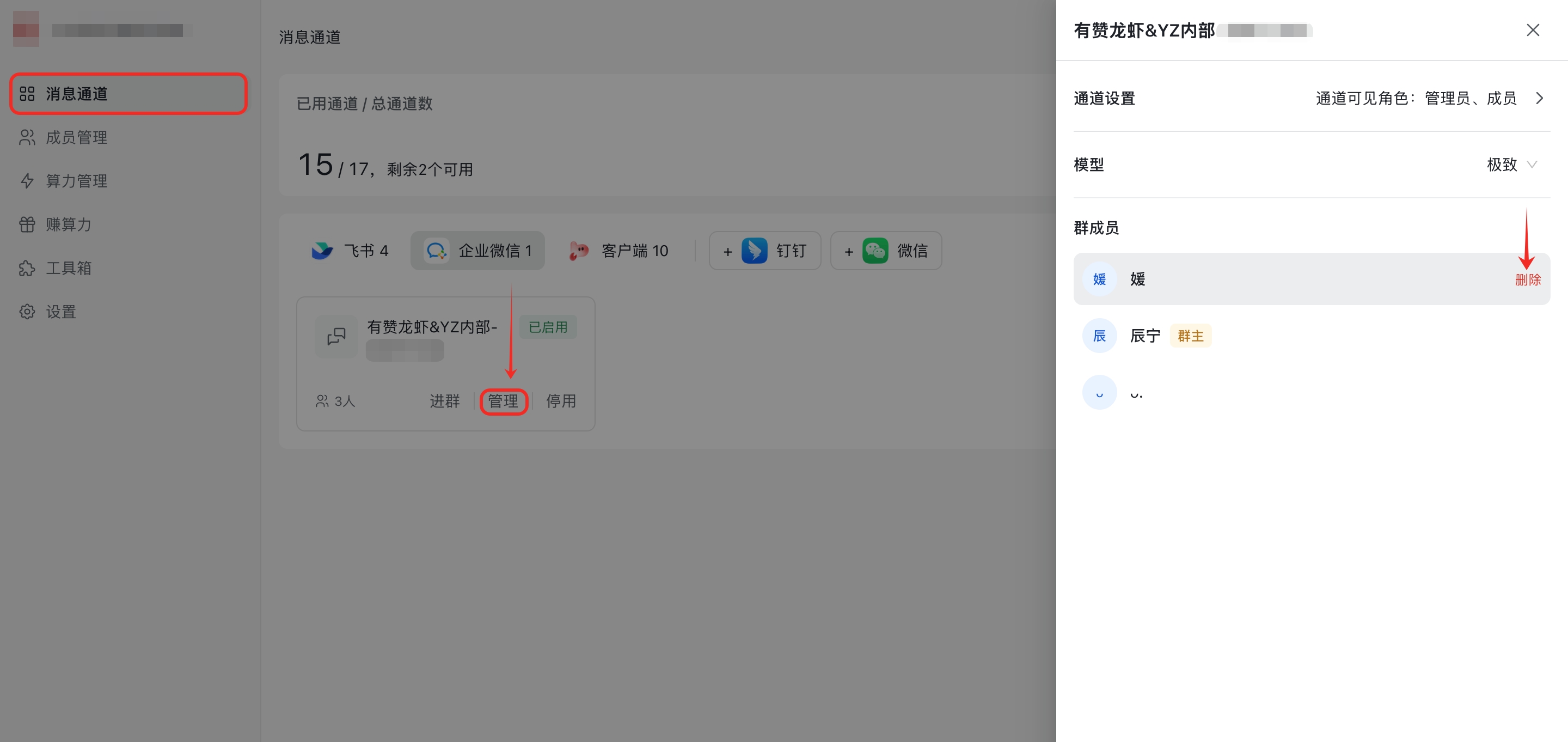Screen dimensions: 1568x742
Task: Click the lightning icon beside 算力管理
Action: tap(27, 181)
